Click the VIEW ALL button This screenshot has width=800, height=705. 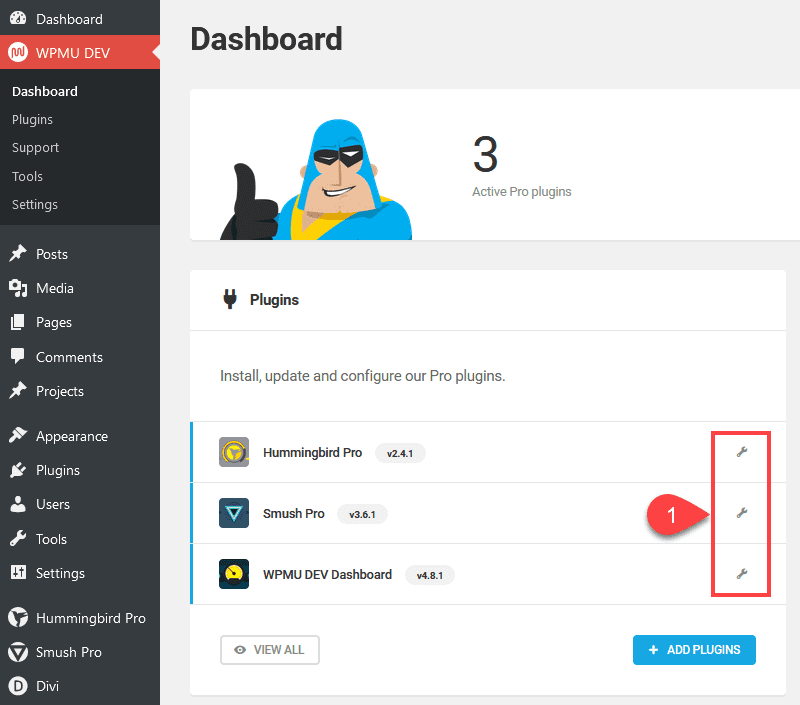click(269, 650)
